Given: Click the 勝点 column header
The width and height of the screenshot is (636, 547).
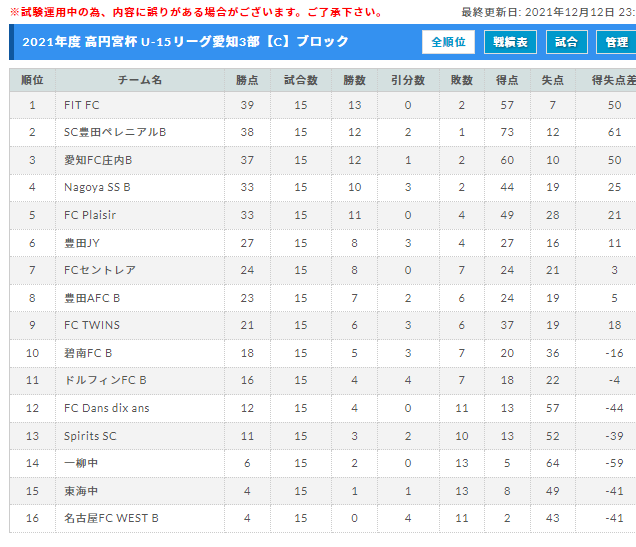Looking at the screenshot, I should [247, 80].
